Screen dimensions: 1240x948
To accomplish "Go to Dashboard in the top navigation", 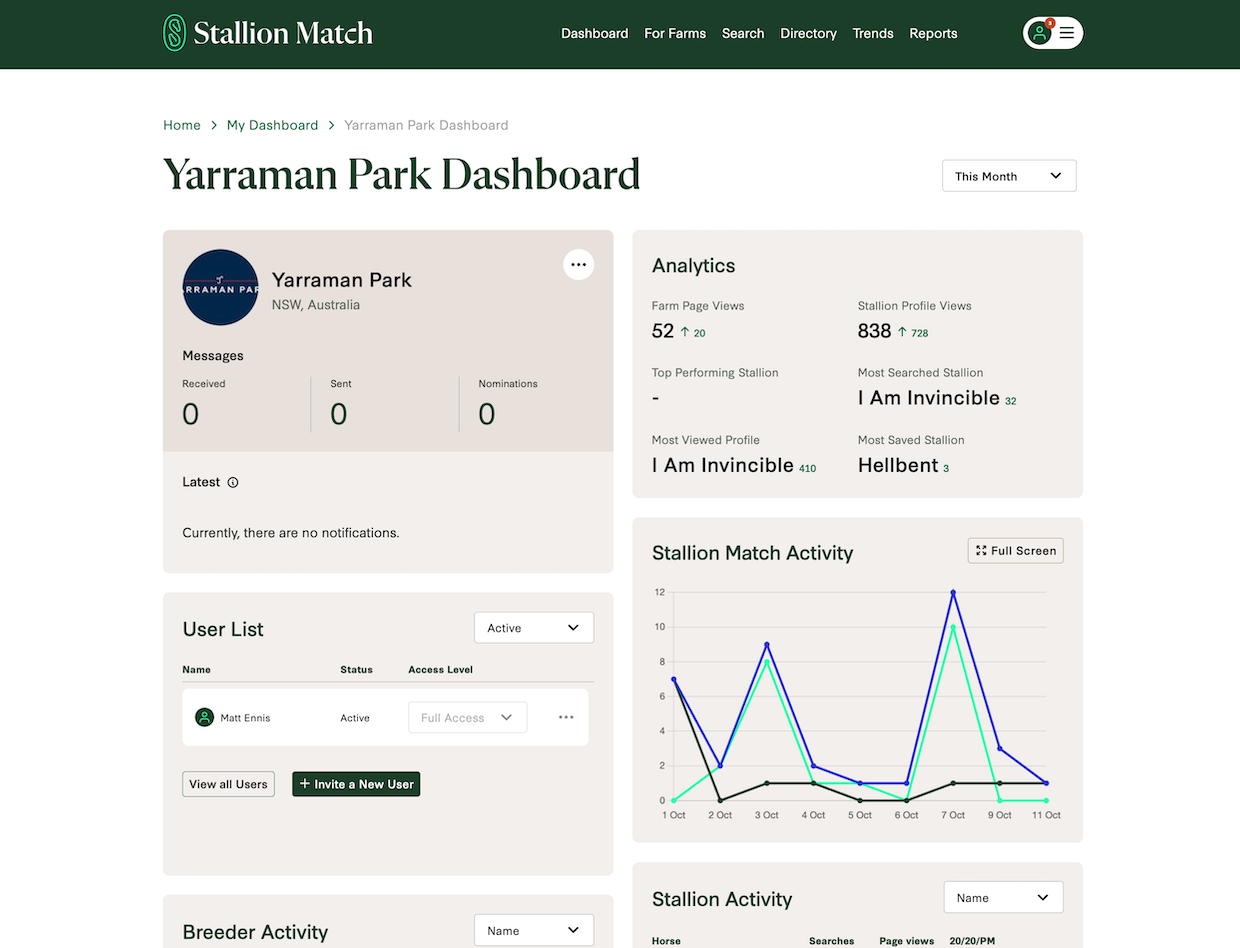I will pos(595,33).
